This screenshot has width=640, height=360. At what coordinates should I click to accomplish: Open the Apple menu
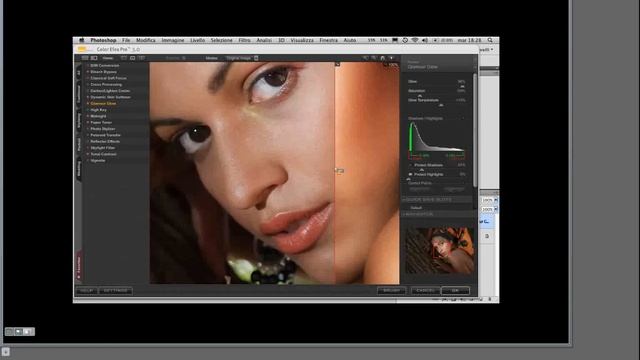click(x=81, y=40)
